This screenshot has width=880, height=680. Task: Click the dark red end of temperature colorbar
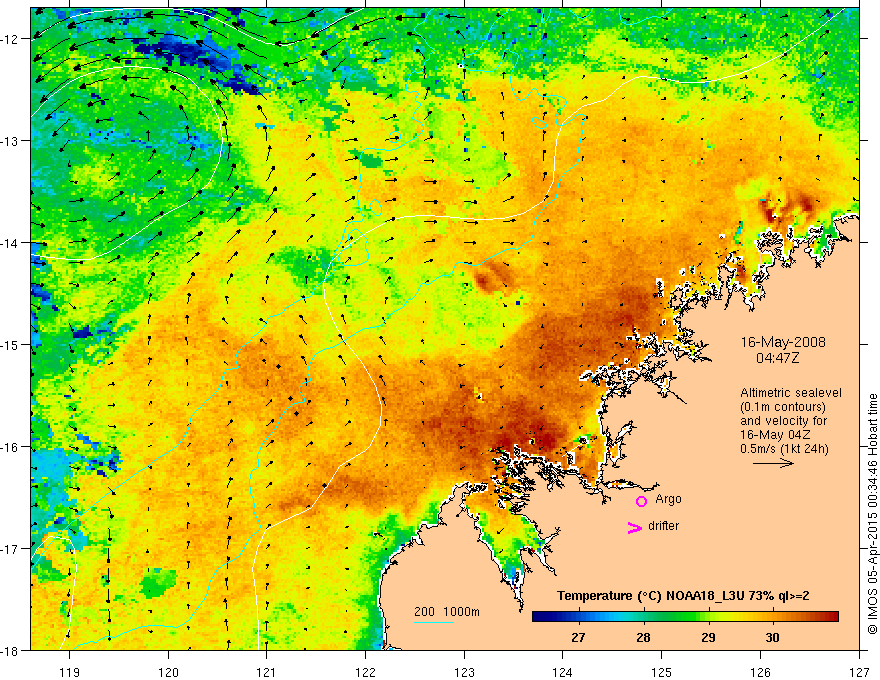832,617
